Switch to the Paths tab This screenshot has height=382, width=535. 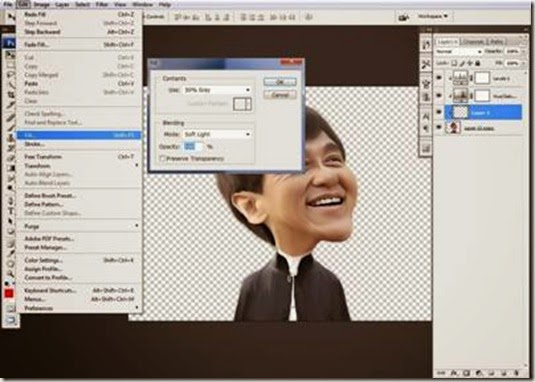[x=497, y=42]
